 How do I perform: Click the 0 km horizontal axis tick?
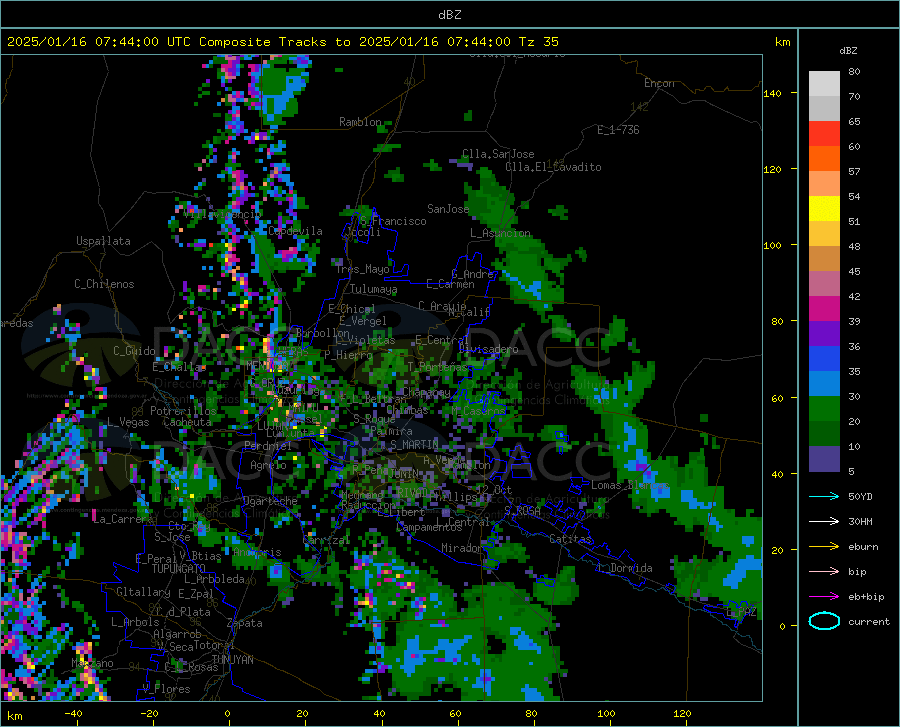pos(227,714)
